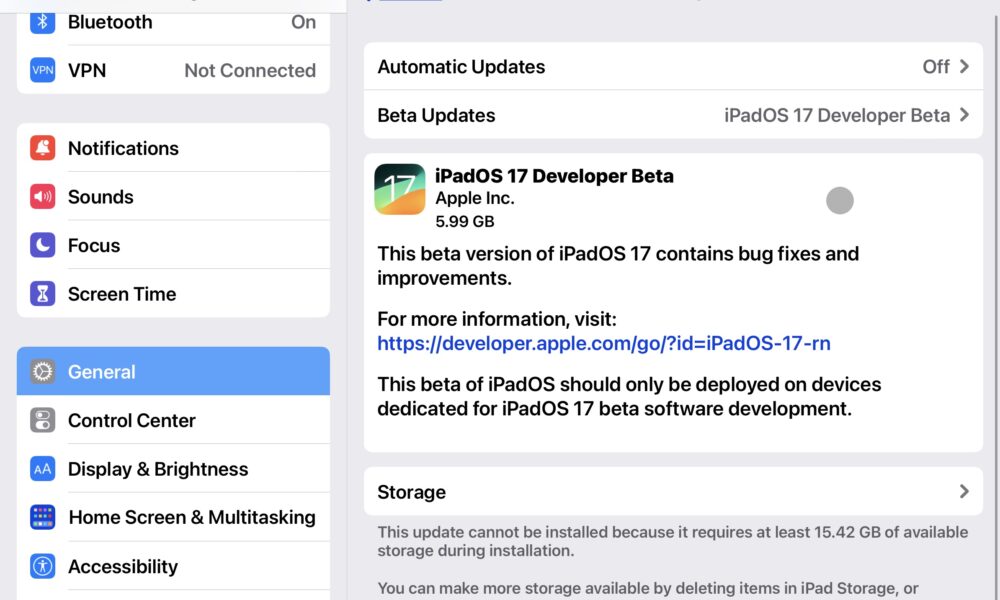The width and height of the screenshot is (1000, 600).
Task: Tap the General gear icon
Action: point(43,371)
